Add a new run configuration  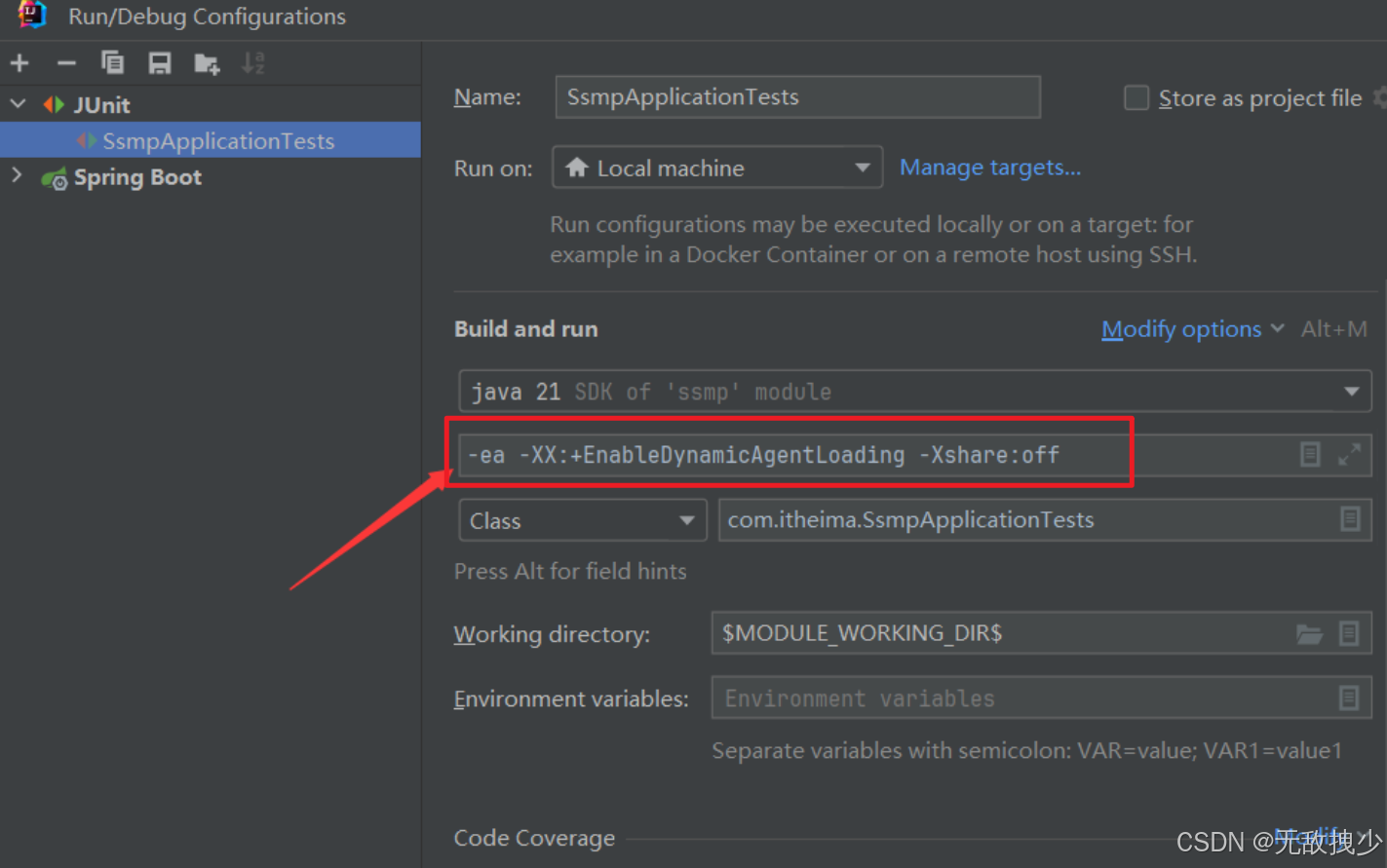pyautogui.click(x=19, y=62)
